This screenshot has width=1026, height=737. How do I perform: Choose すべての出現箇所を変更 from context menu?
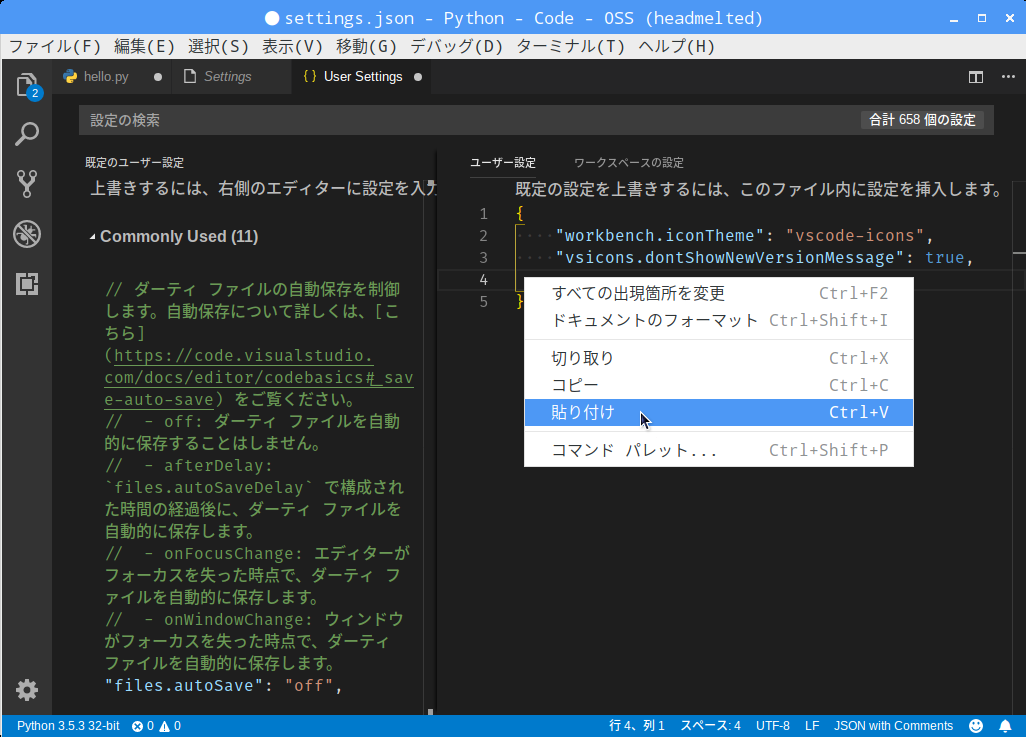[718, 293]
